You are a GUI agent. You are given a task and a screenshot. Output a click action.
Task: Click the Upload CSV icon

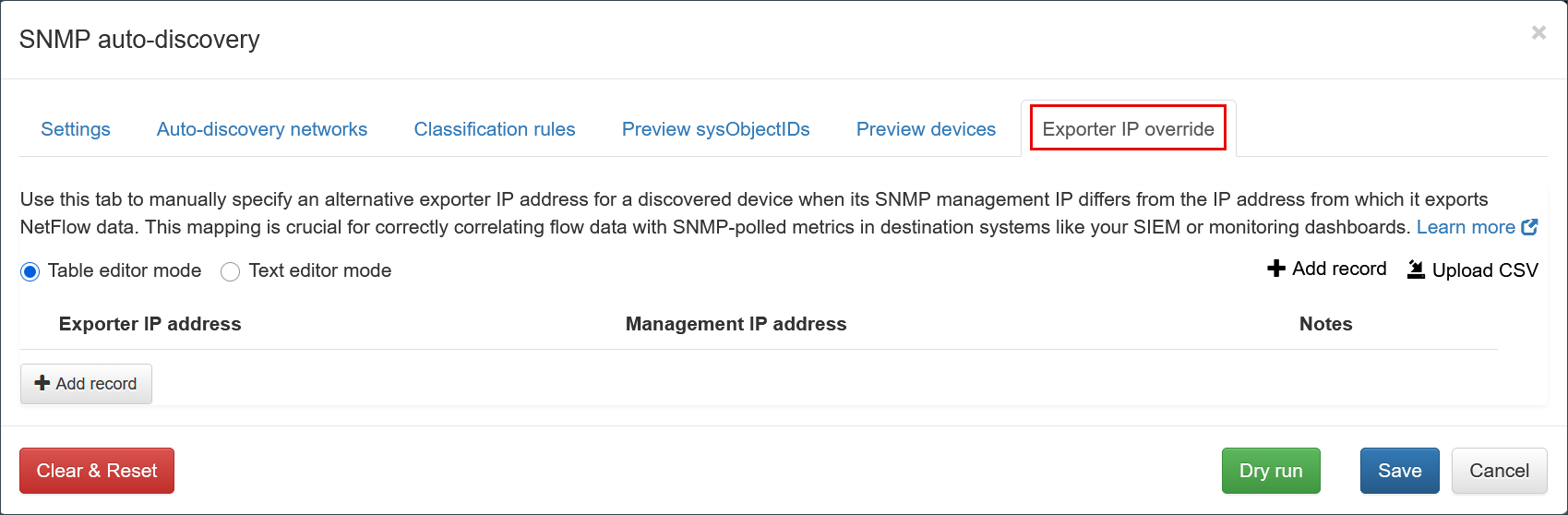coord(1416,269)
